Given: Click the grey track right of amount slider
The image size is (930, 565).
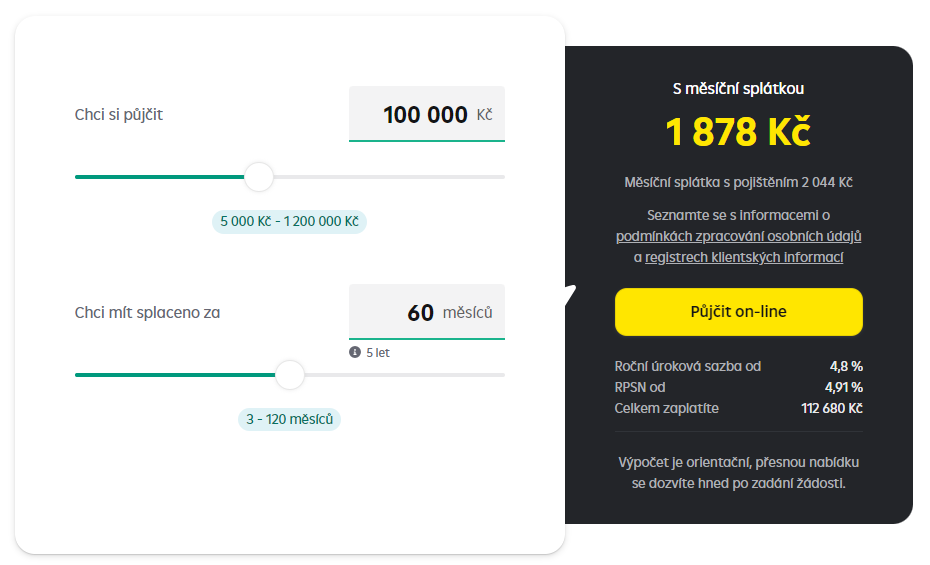Looking at the screenshot, I should pyautogui.click(x=389, y=177).
